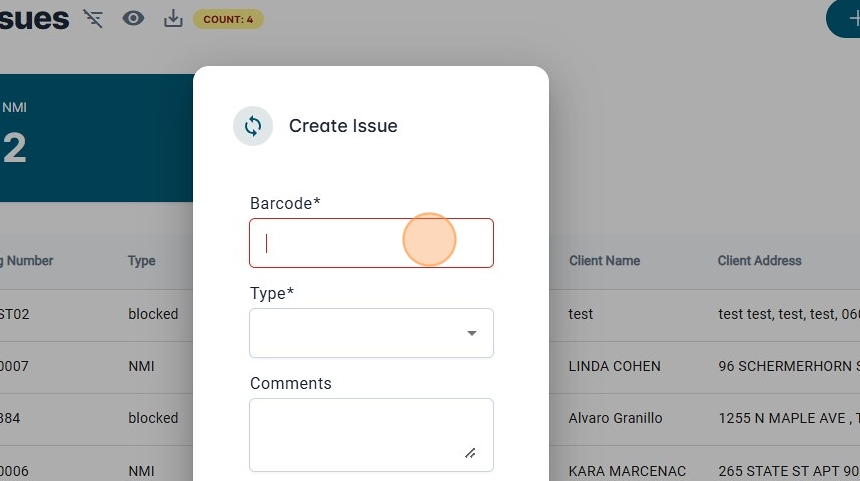Viewport: 860px width, 481px height.
Task: Focus the Barcode input field
Action: (x=371, y=243)
